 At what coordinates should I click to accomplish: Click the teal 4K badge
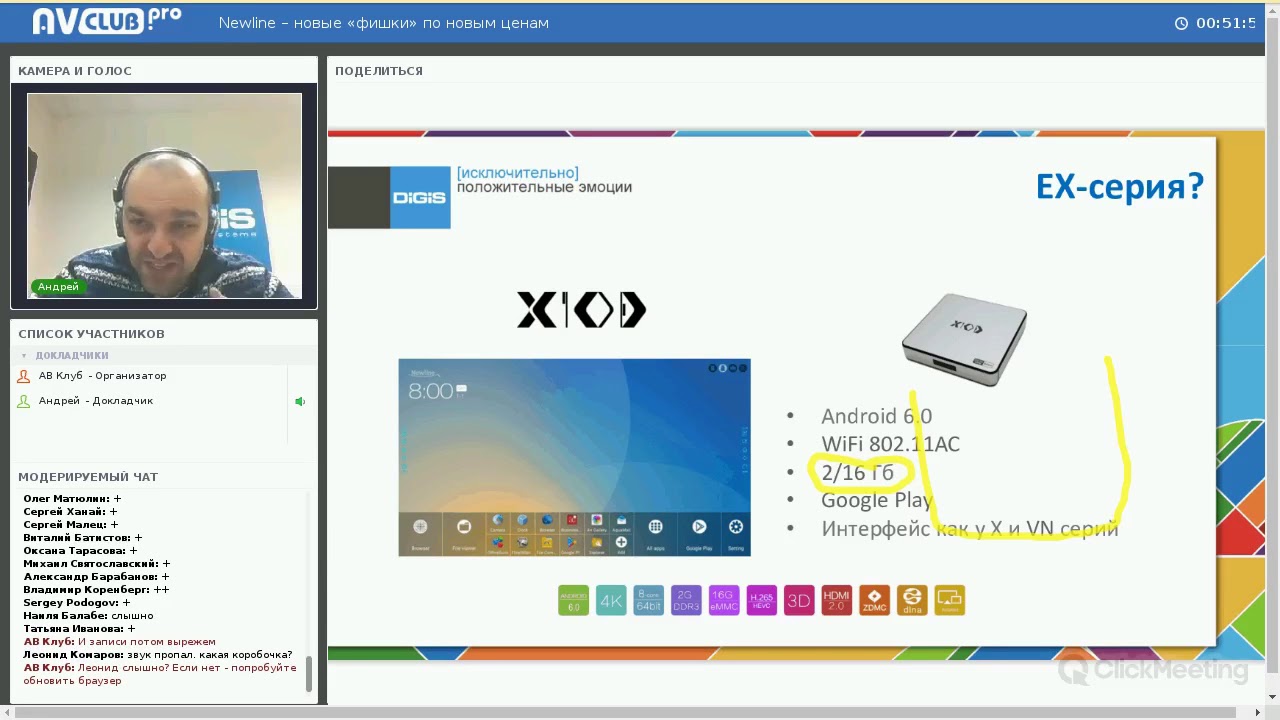(611, 600)
